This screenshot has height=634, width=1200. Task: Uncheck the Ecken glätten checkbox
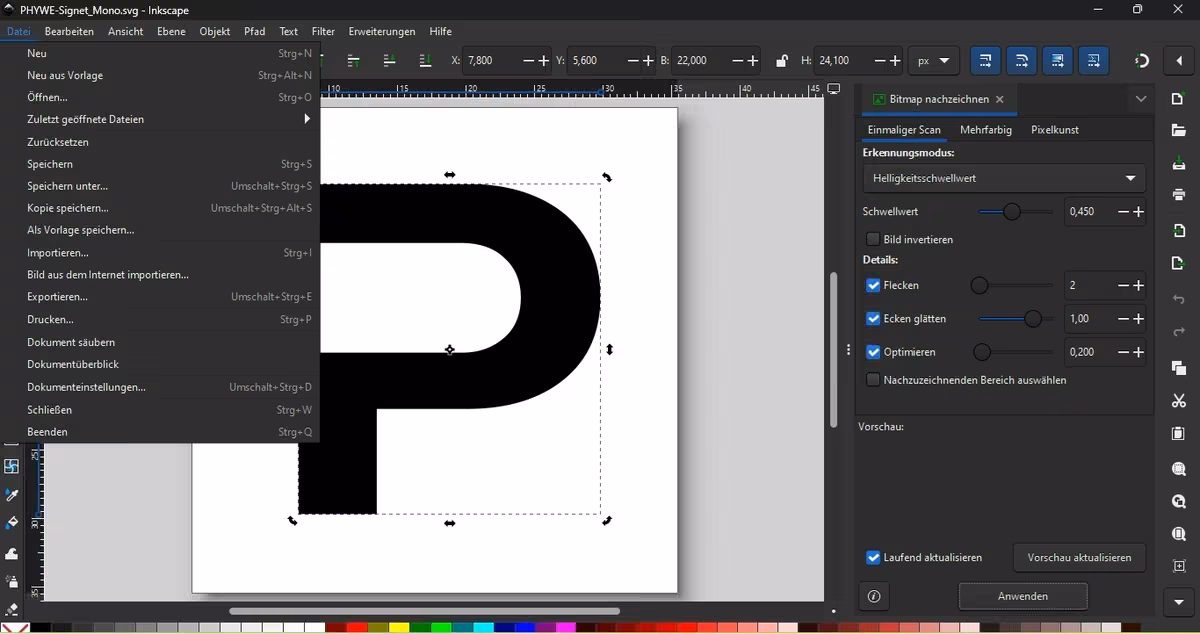873,319
